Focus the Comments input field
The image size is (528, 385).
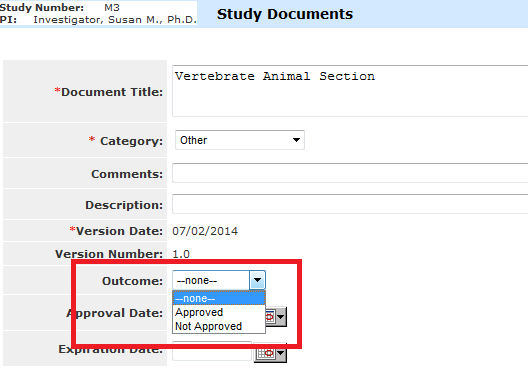350,173
